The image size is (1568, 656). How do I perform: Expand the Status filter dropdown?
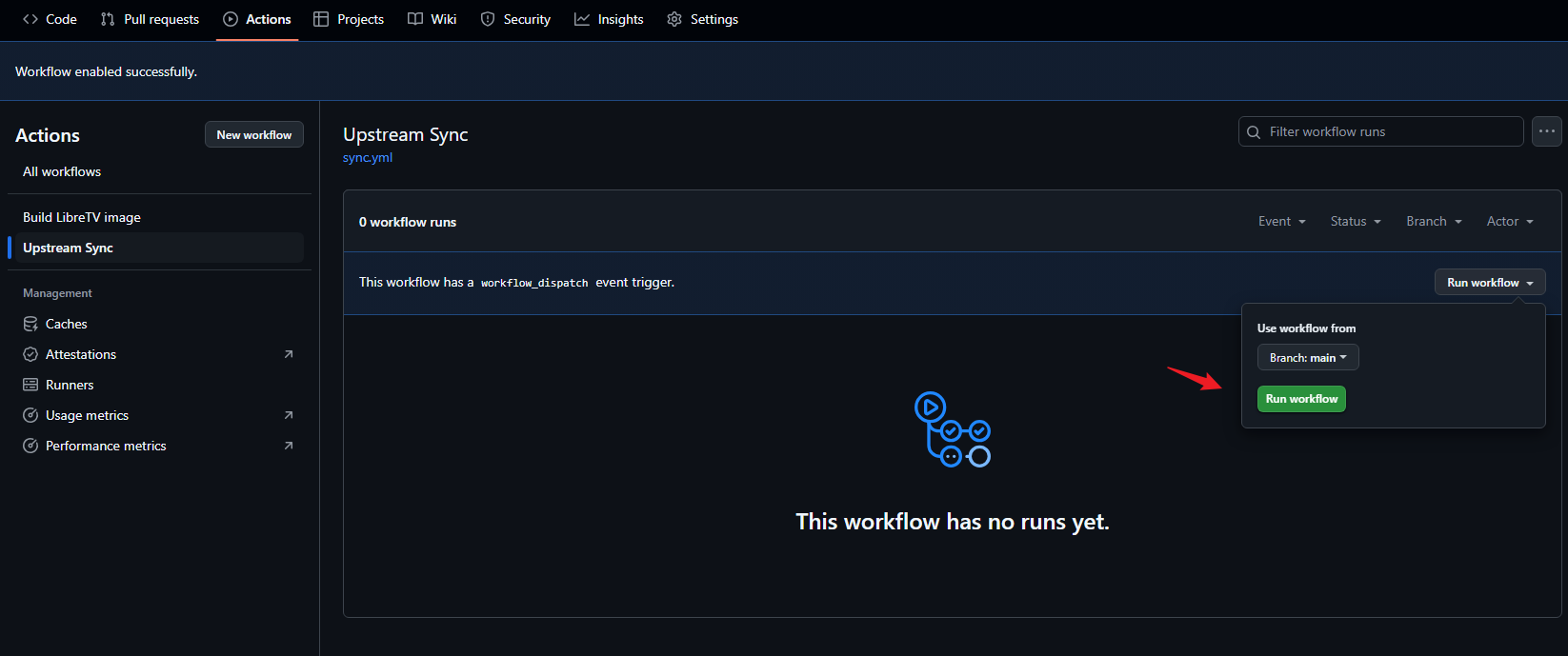[x=1355, y=221]
